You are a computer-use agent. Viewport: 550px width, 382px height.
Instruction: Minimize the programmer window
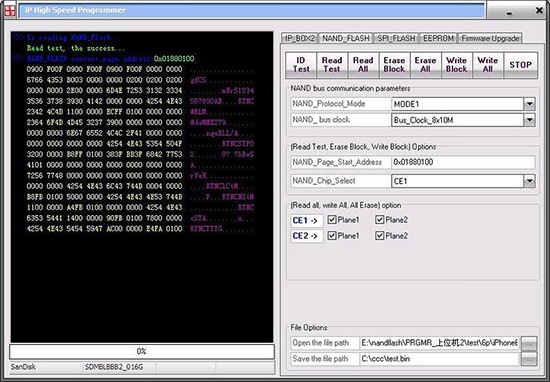[x=509, y=13]
